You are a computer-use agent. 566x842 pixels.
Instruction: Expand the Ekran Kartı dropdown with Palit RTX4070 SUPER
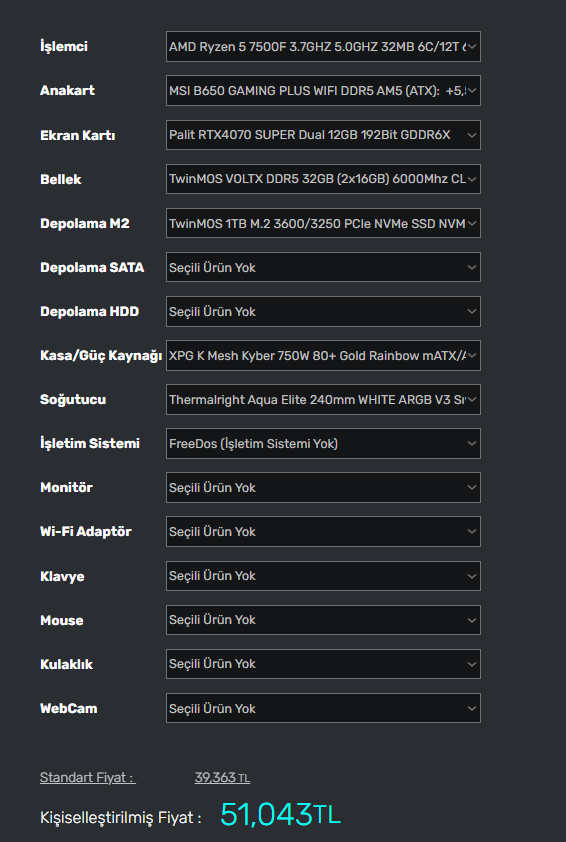pyautogui.click(x=323, y=135)
